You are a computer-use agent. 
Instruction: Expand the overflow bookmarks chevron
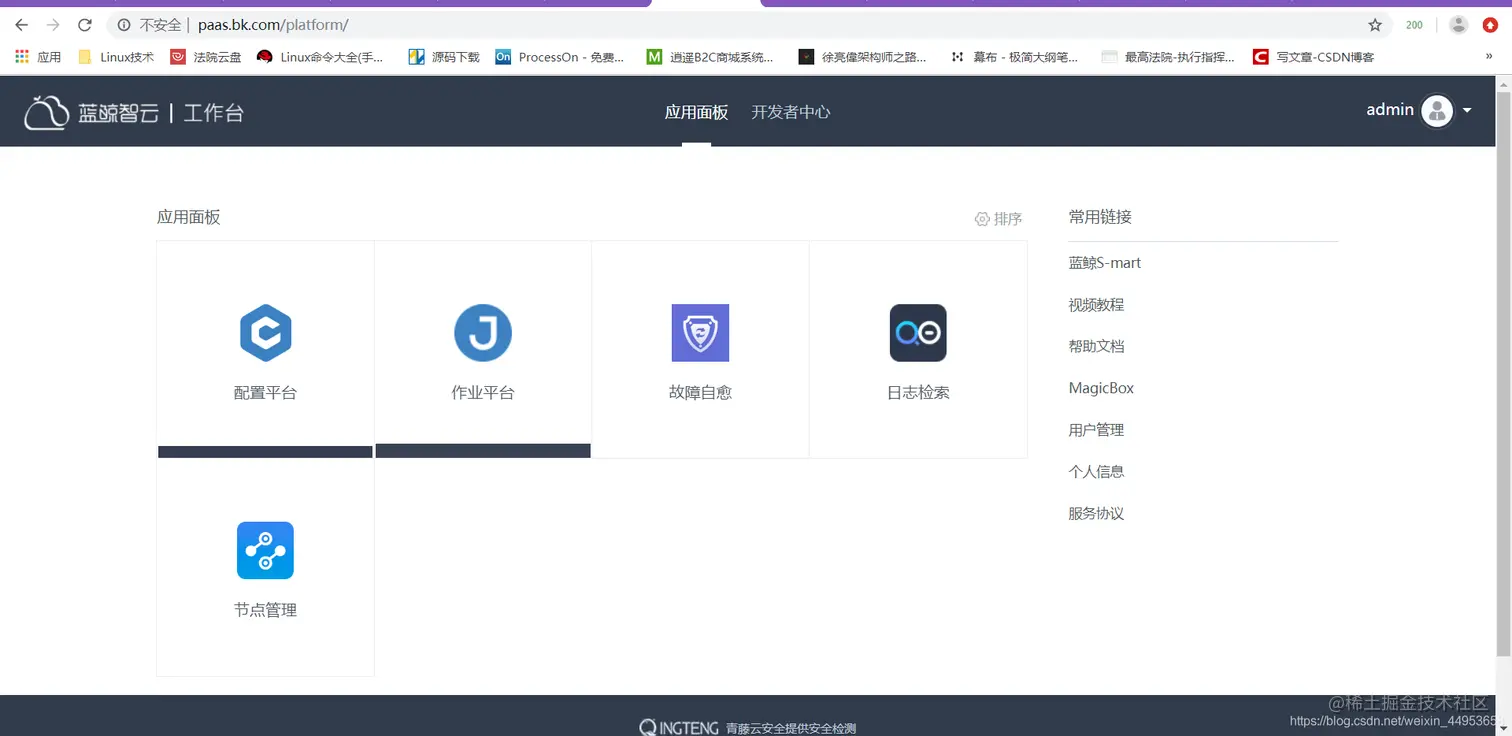click(x=1489, y=57)
